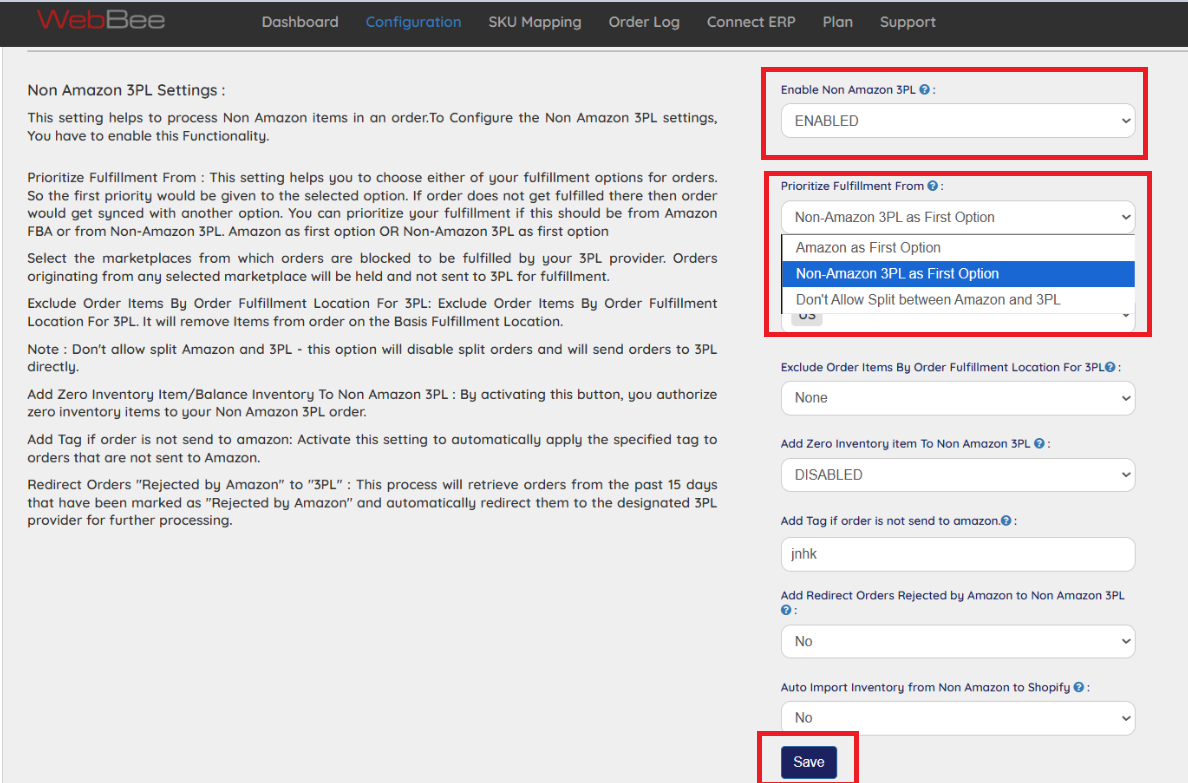Image resolution: width=1188 pixels, height=783 pixels.
Task: Select Amazon as First Option
Action: [x=958, y=248]
